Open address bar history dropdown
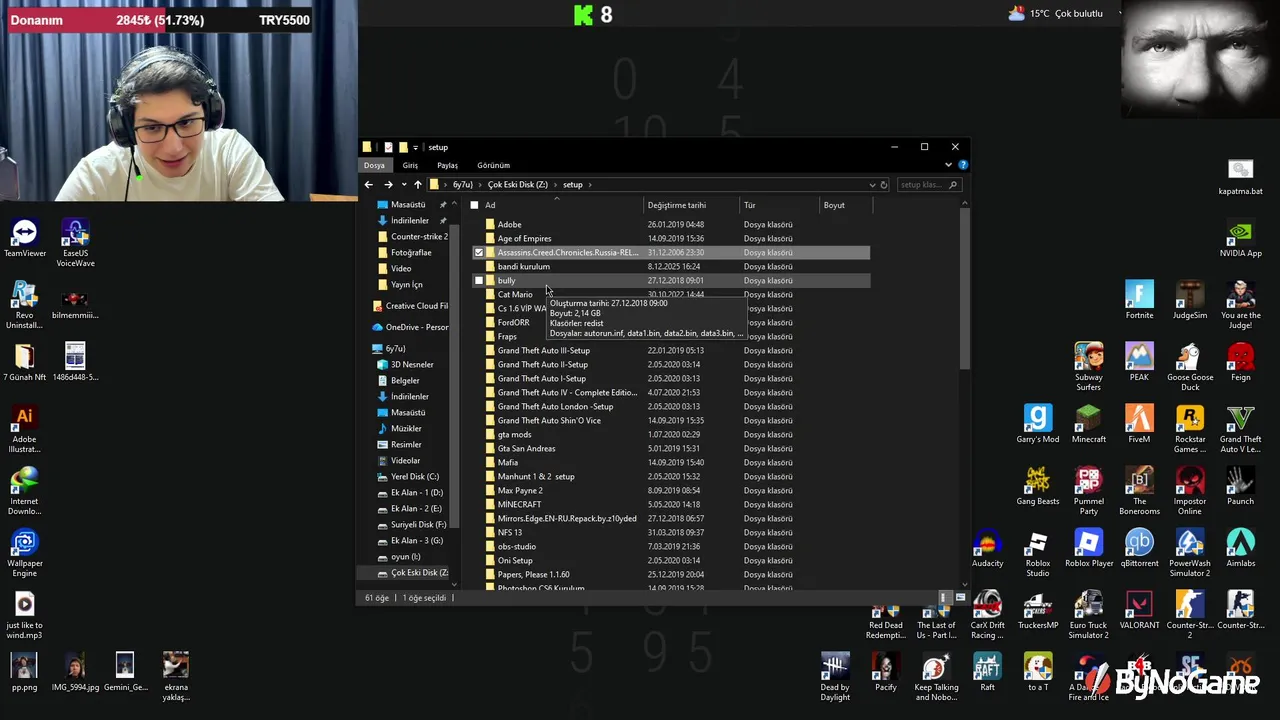This screenshot has height=720, width=1280. [x=872, y=185]
